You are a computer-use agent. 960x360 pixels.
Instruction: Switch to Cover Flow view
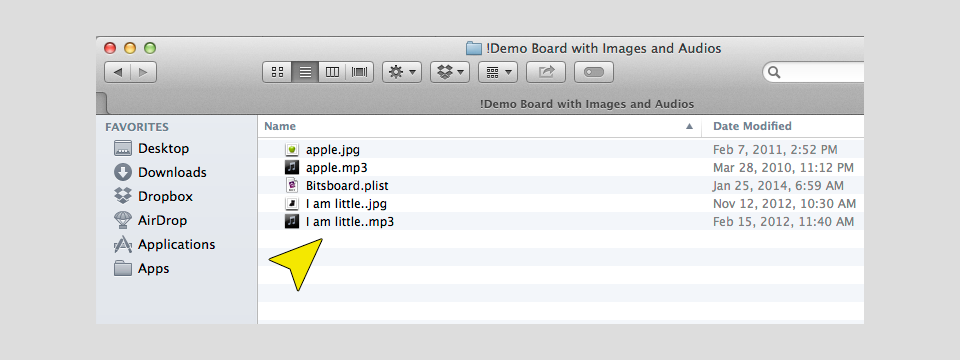point(360,72)
